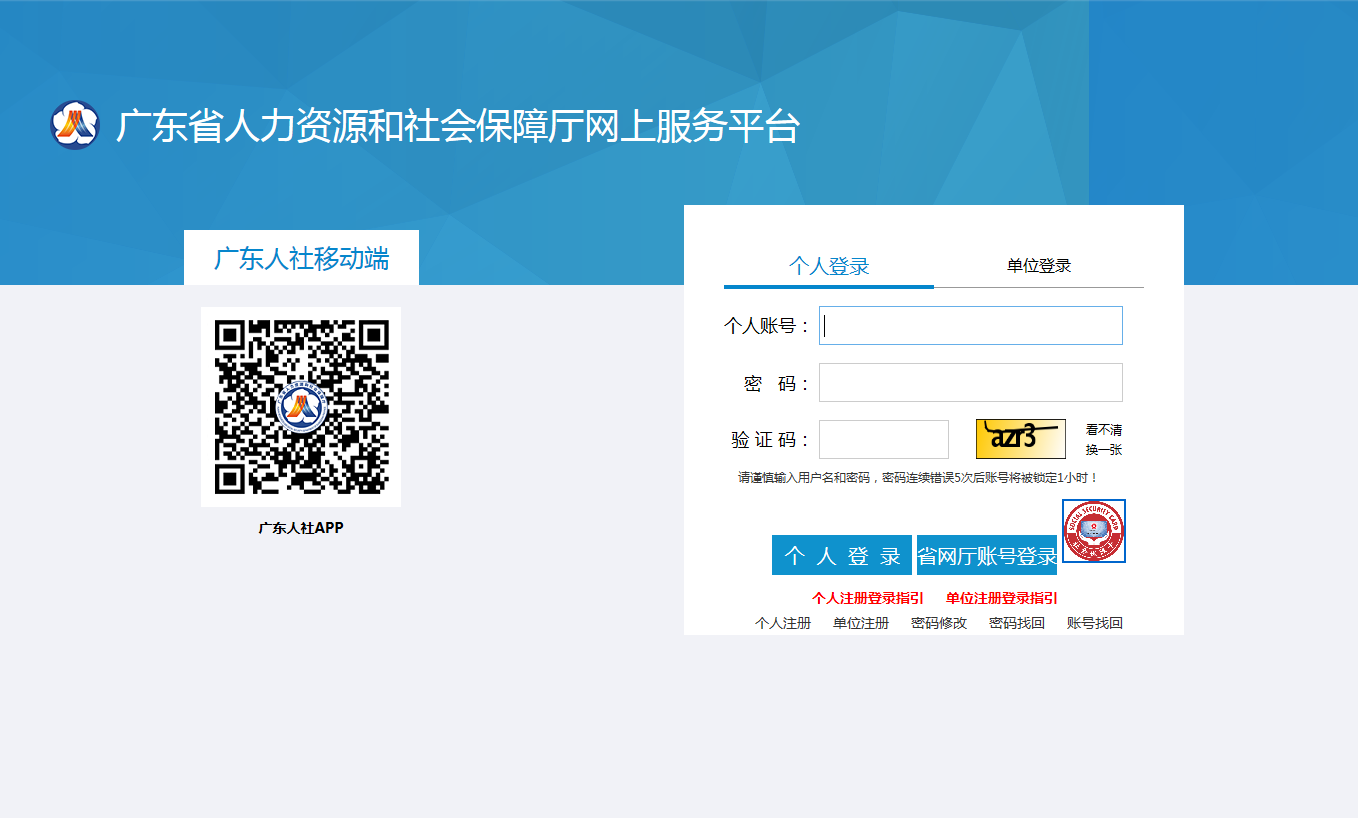Viewport: 1358px width, 818px height.
Task: Click the captcha image azr3
Action: [1021, 439]
